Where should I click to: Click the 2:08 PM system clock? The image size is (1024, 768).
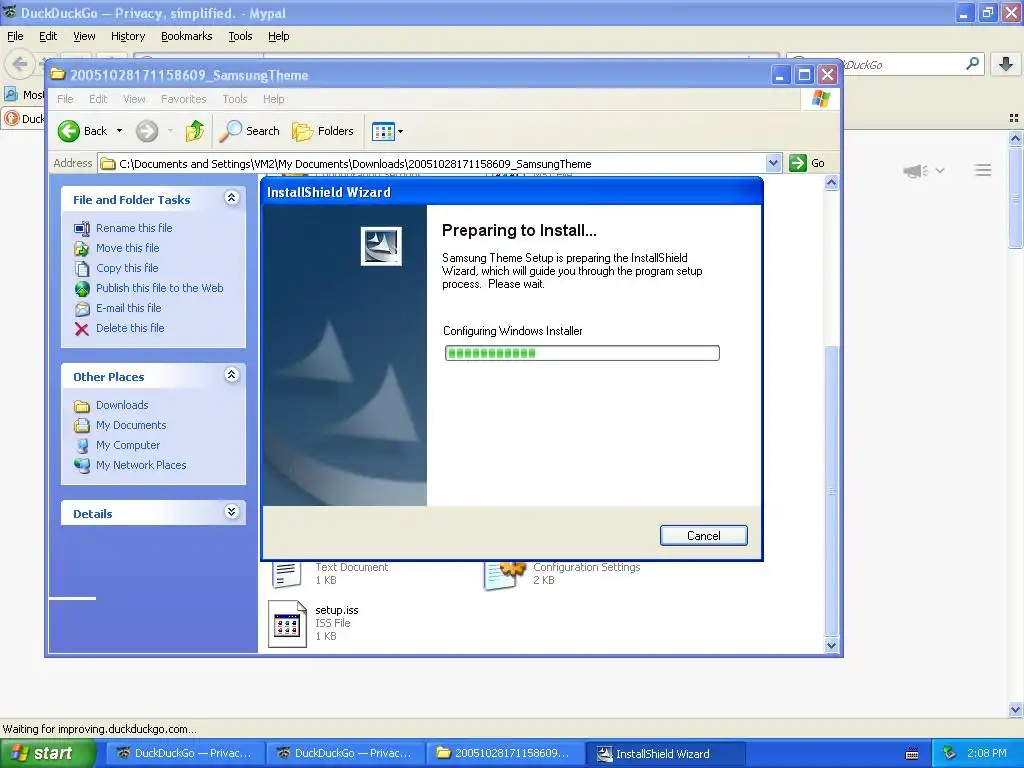(987, 754)
